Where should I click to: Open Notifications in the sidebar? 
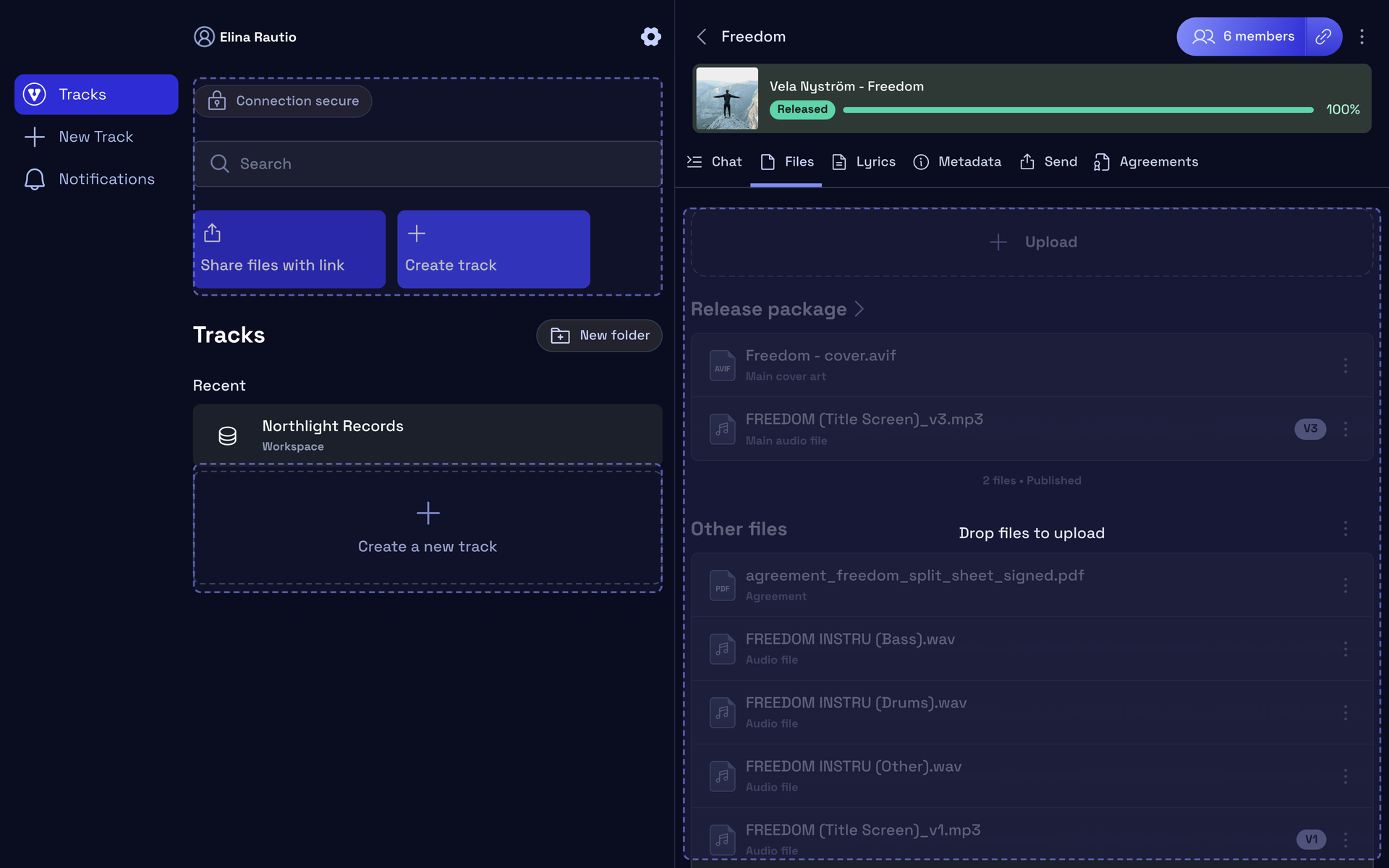point(96,179)
